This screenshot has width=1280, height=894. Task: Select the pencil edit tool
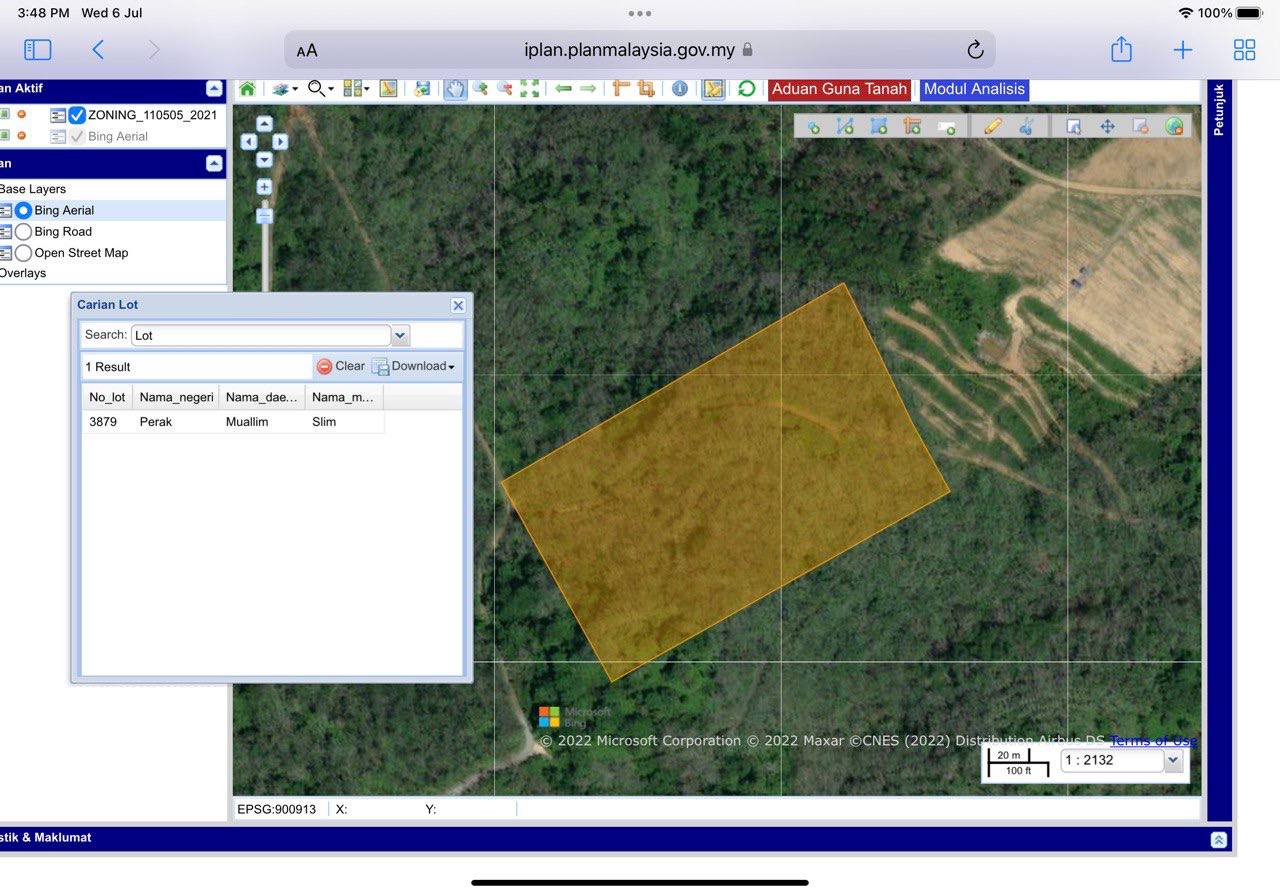tap(992, 126)
